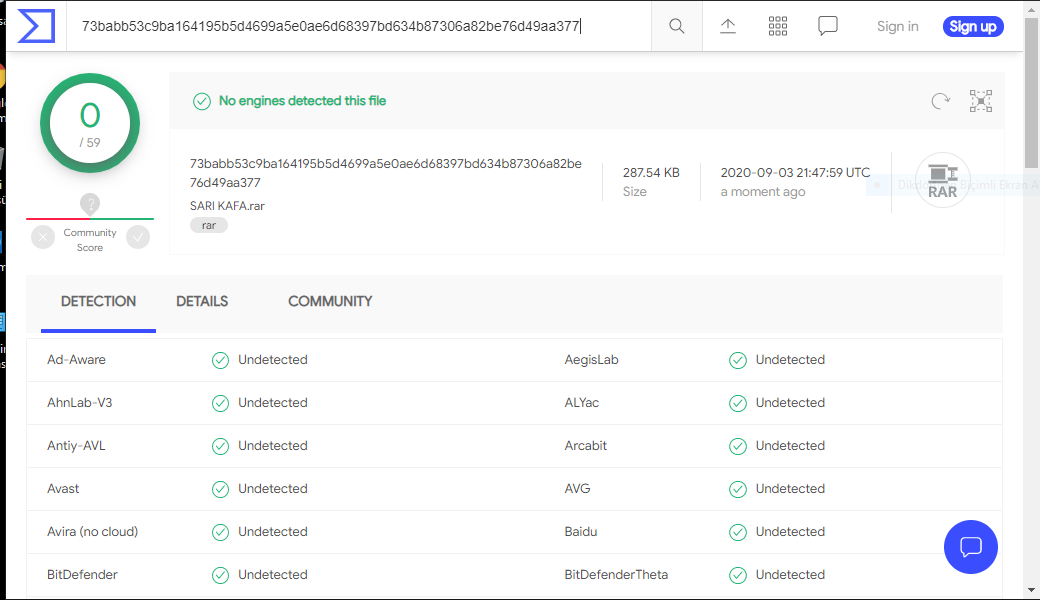Switch to the DETECTION tab

[x=98, y=302]
